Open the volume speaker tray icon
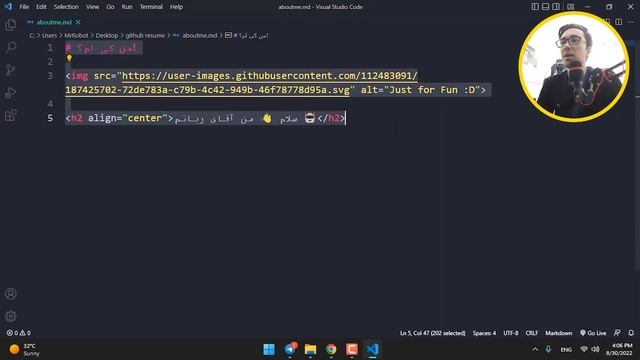 point(595,349)
